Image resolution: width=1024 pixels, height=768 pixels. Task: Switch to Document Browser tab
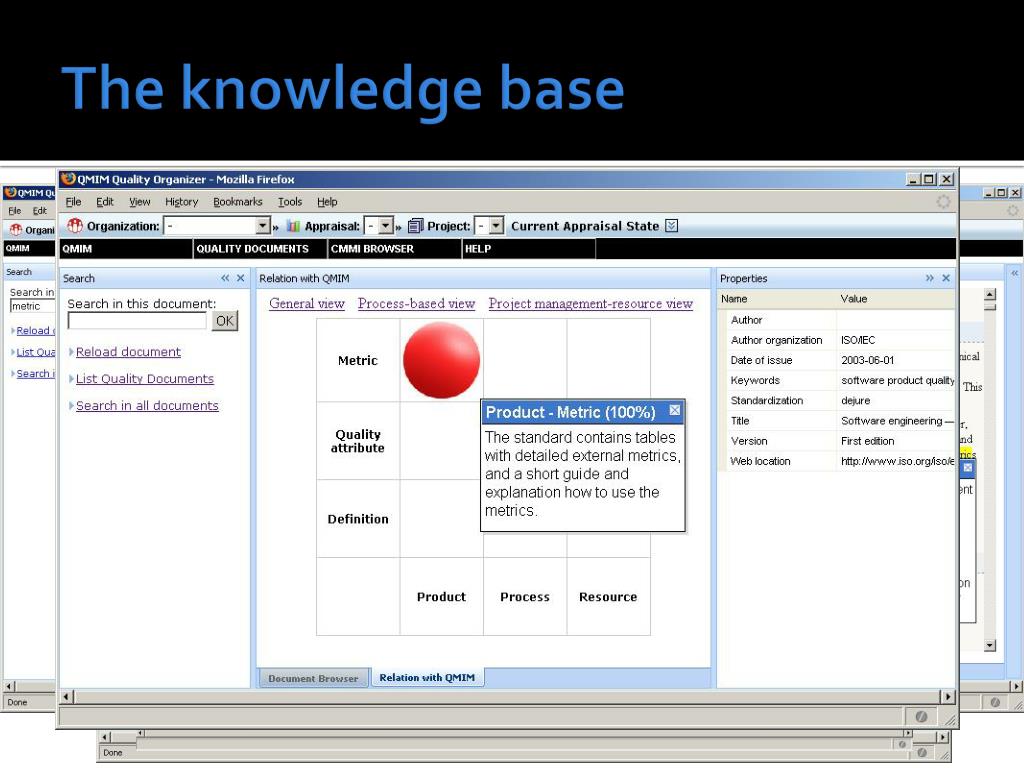313,679
